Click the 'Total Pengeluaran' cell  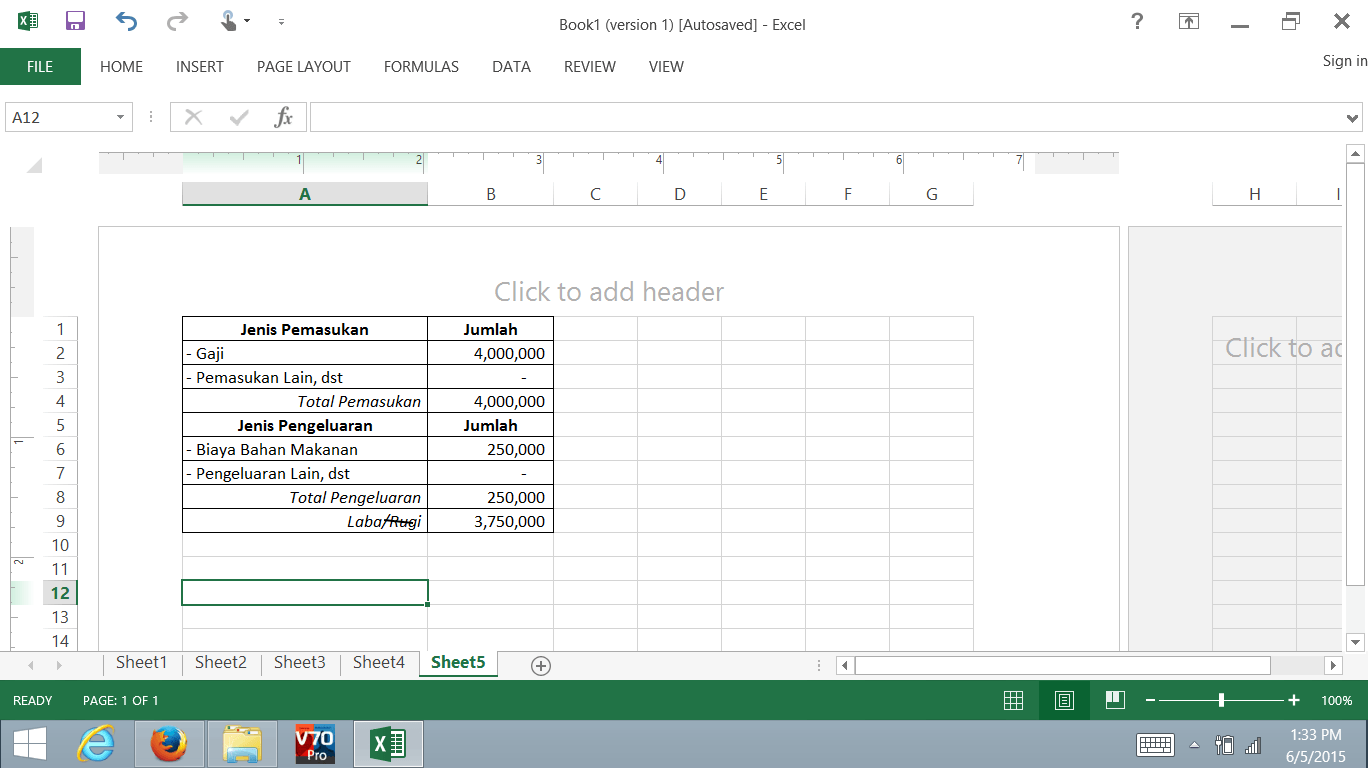(305, 497)
